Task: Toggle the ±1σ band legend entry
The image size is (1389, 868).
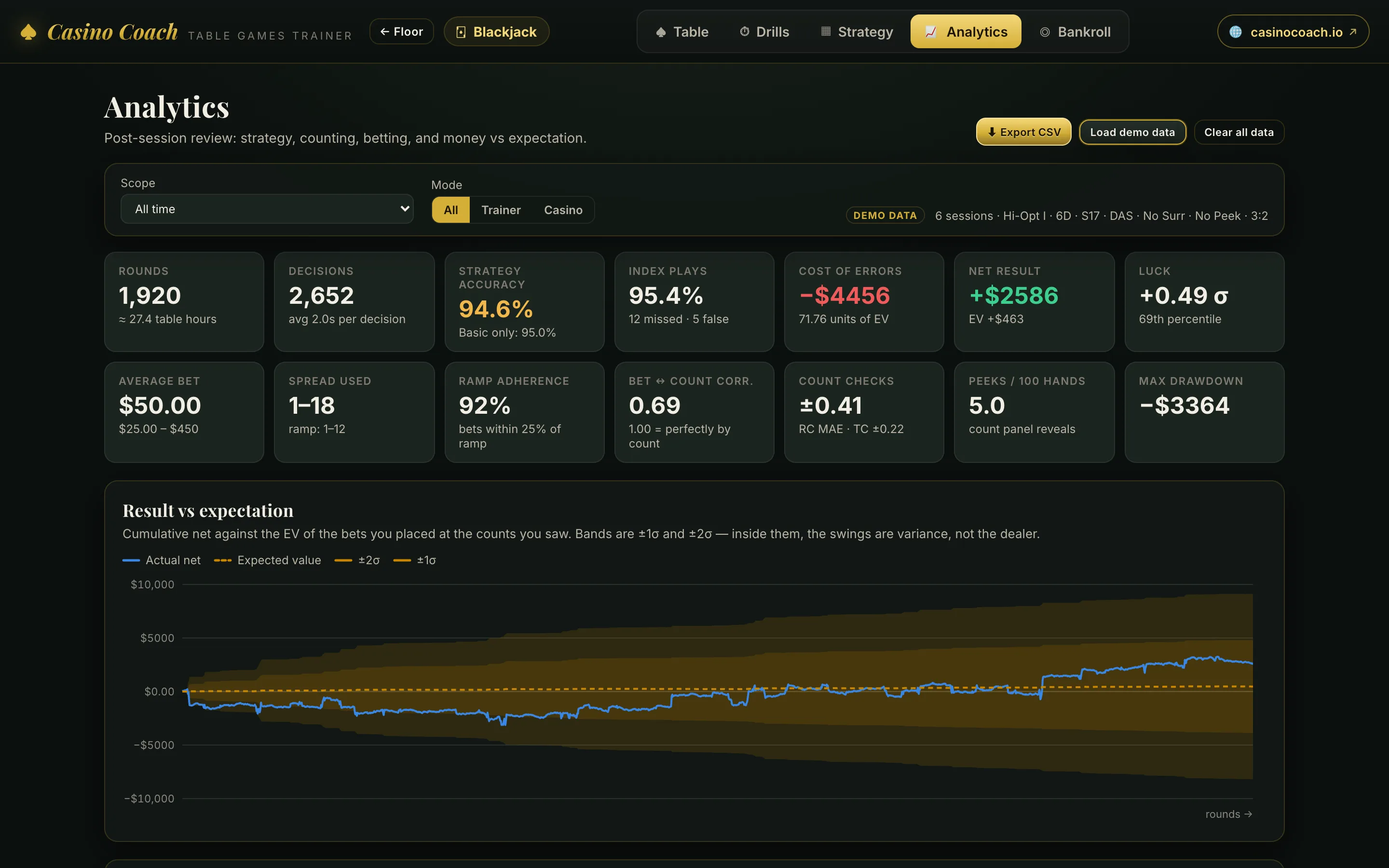Action: tap(414, 560)
